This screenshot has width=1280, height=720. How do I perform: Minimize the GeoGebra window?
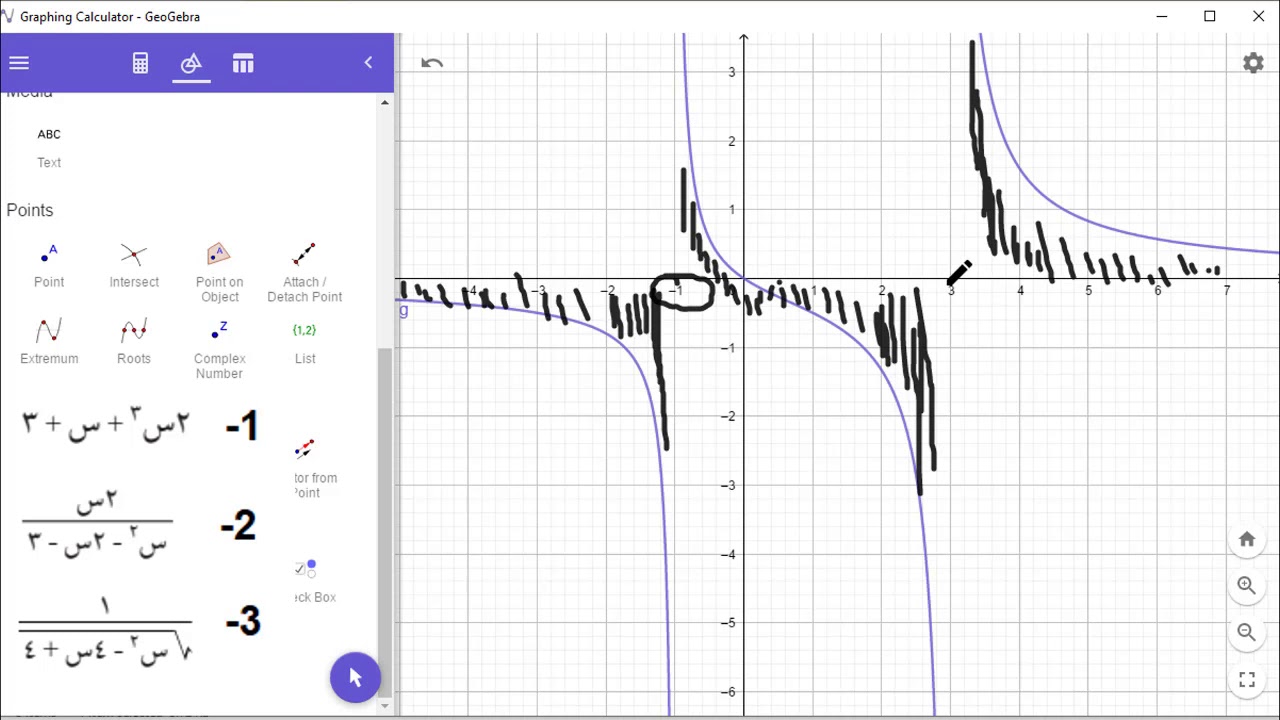tap(1162, 16)
